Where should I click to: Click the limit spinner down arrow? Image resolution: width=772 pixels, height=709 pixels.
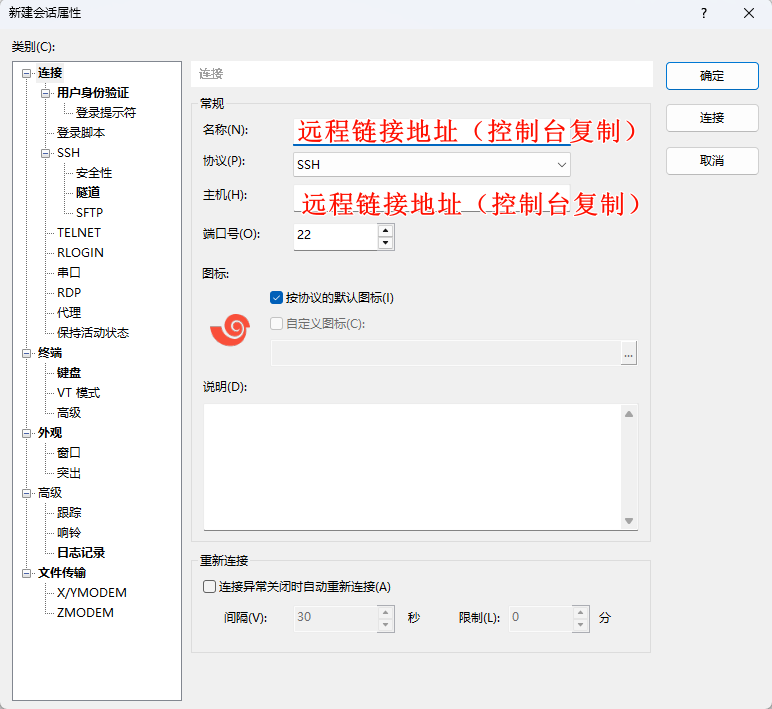[x=580, y=625]
